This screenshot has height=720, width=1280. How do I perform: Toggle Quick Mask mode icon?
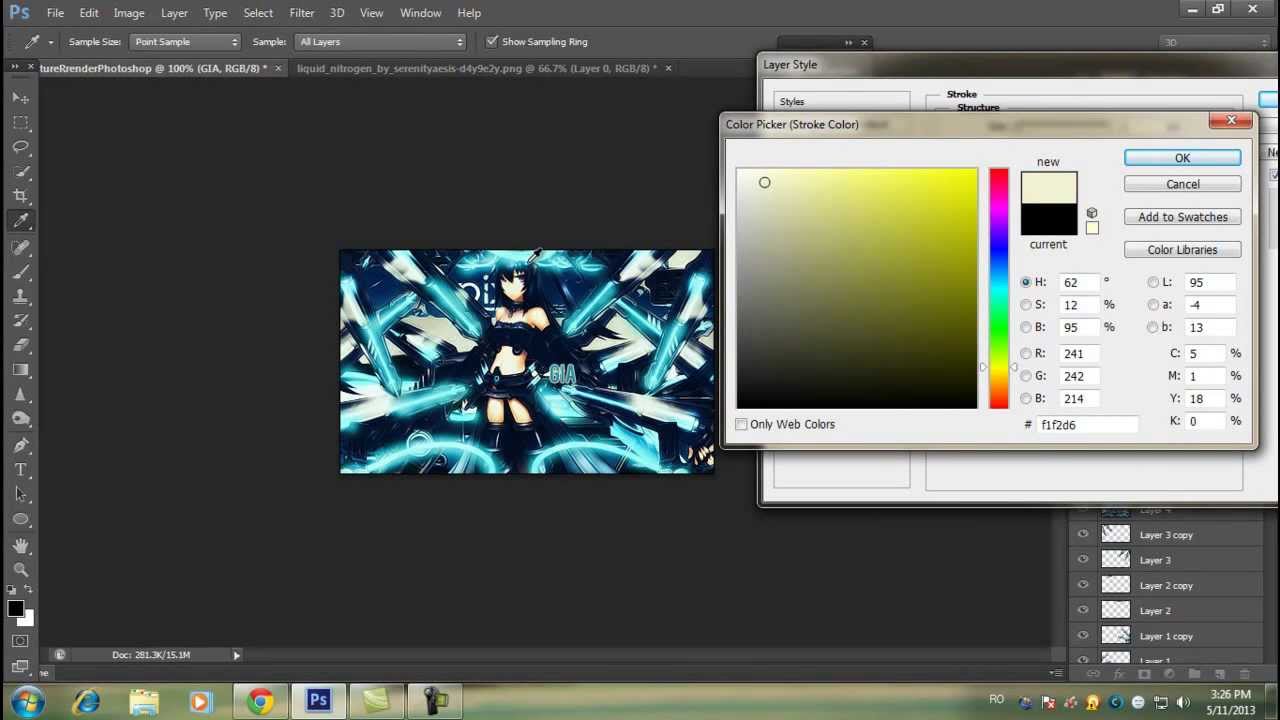(21, 641)
